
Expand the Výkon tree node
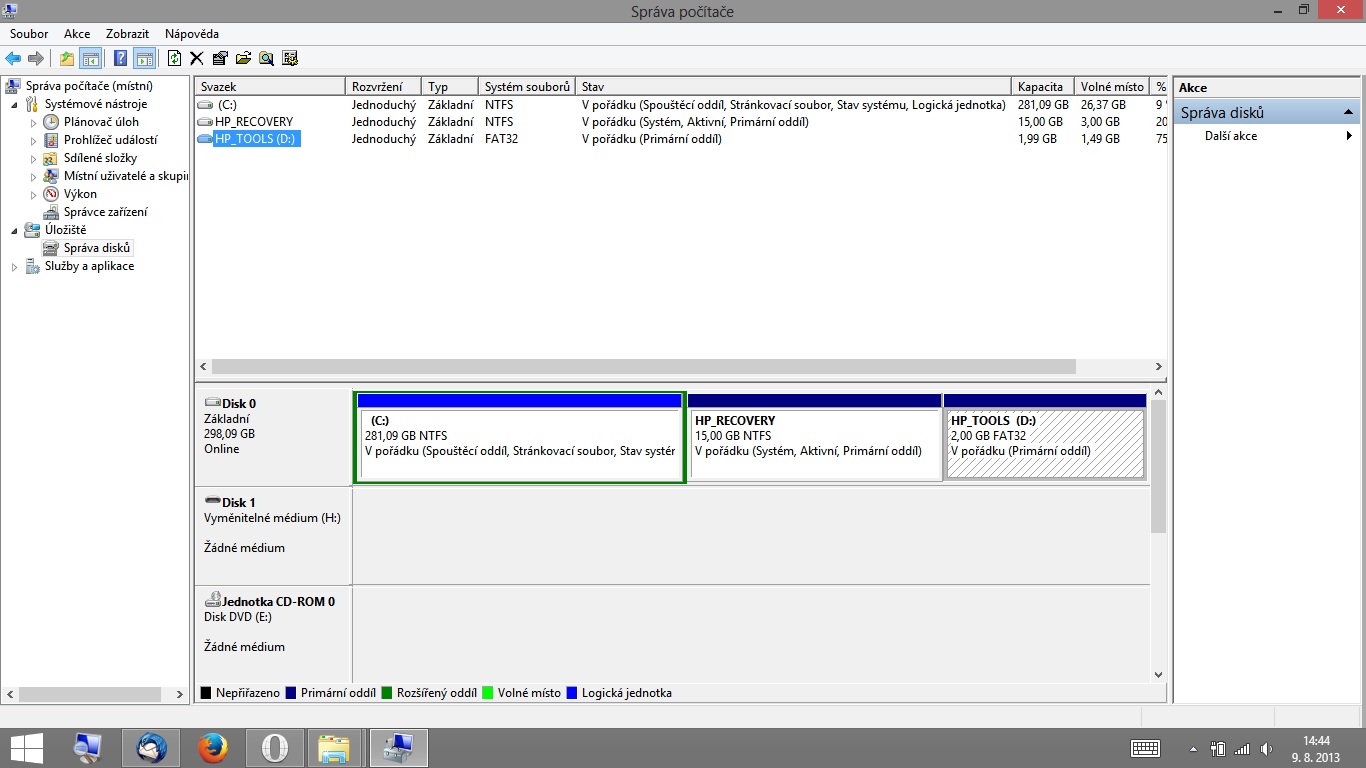click(x=33, y=195)
